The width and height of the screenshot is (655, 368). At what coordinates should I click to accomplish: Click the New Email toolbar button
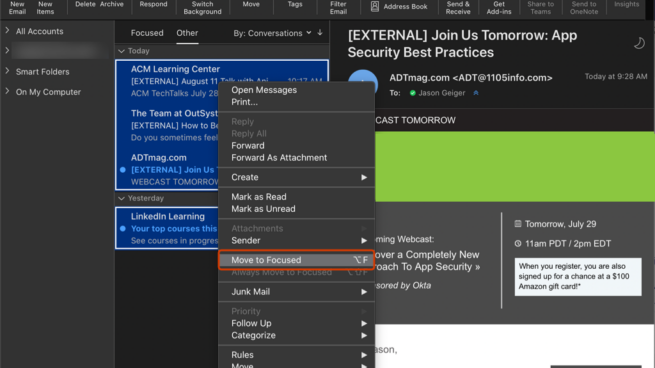[17, 8]
